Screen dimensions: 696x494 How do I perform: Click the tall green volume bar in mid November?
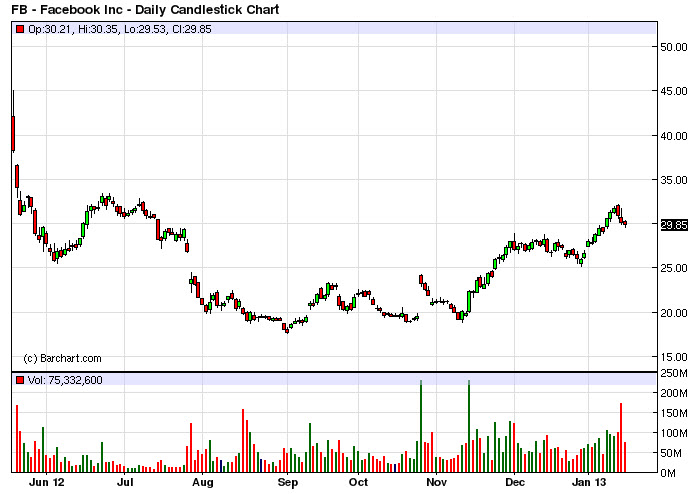point(469,426)
